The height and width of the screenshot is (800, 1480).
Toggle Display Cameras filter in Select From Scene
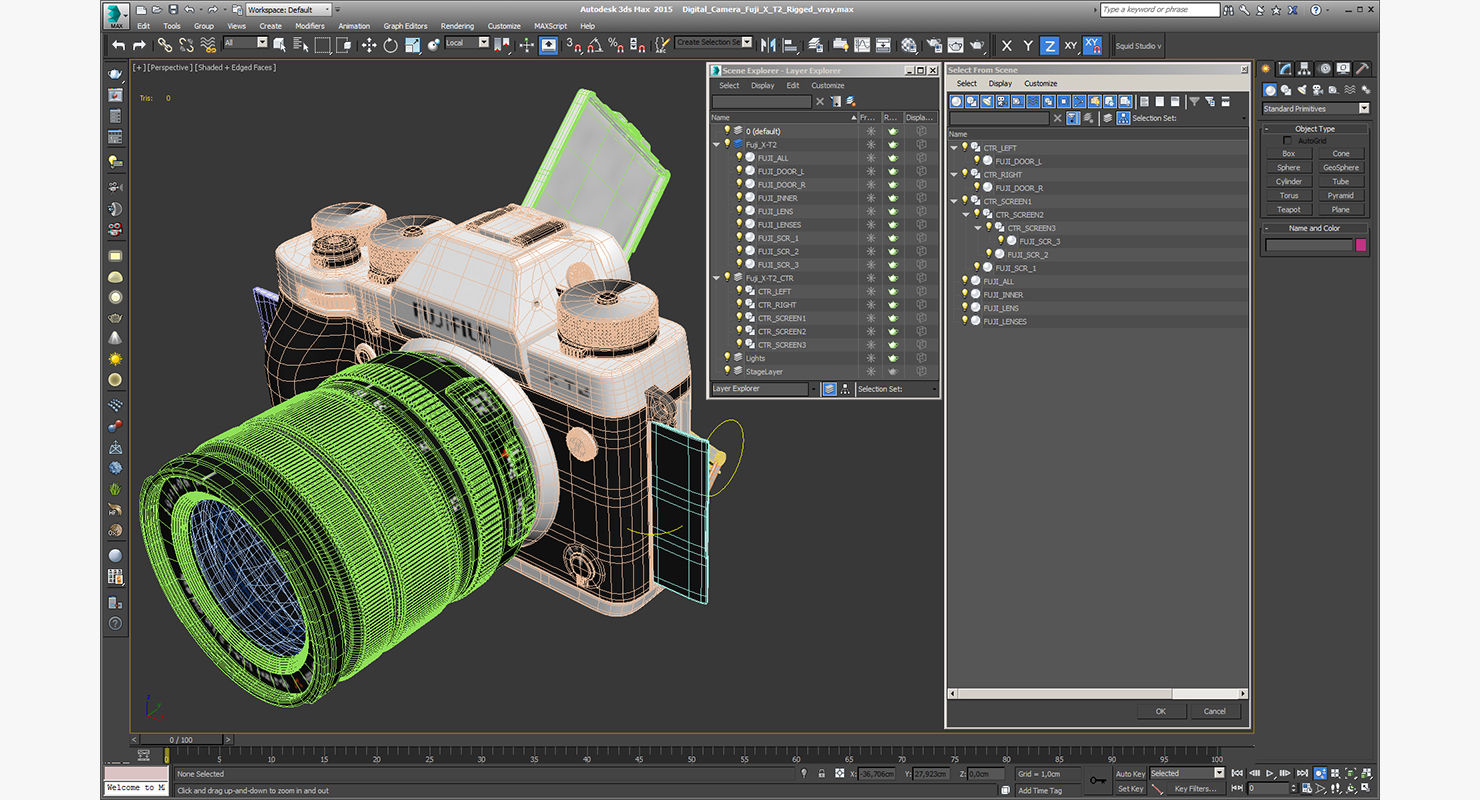(1002, 102)
